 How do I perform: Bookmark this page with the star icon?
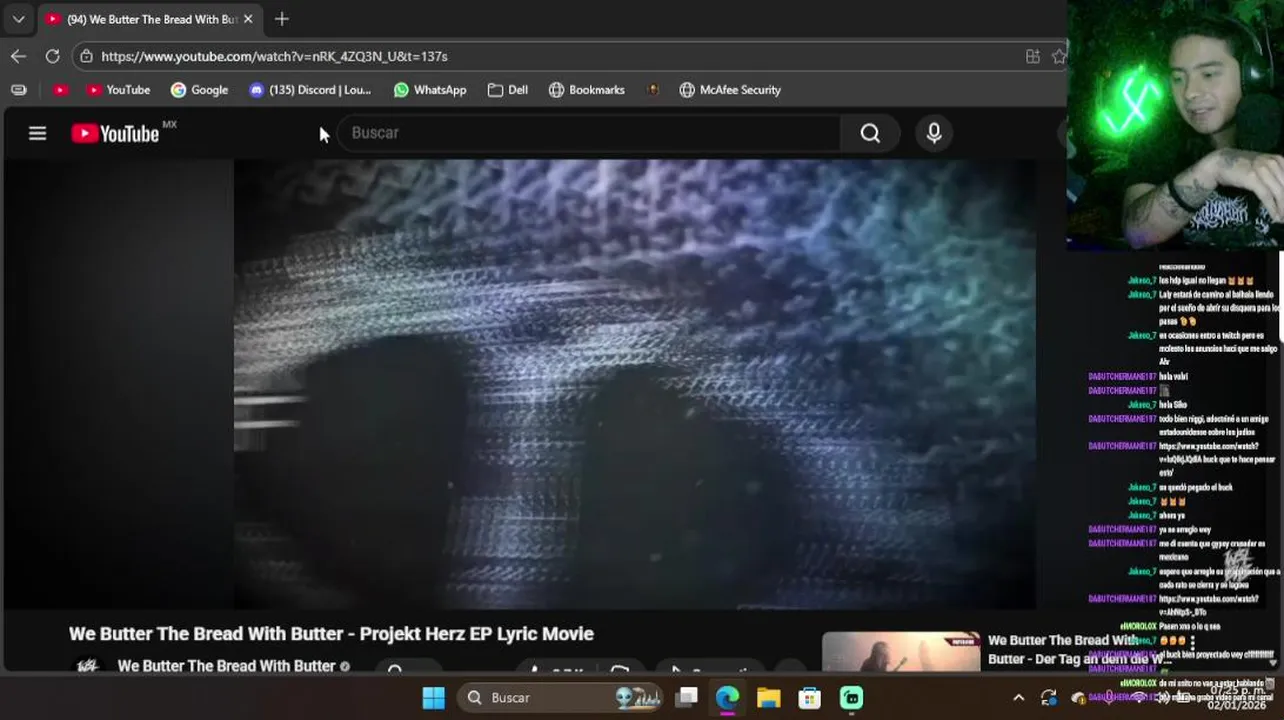pyautogui.click(x=1059, y=56)
